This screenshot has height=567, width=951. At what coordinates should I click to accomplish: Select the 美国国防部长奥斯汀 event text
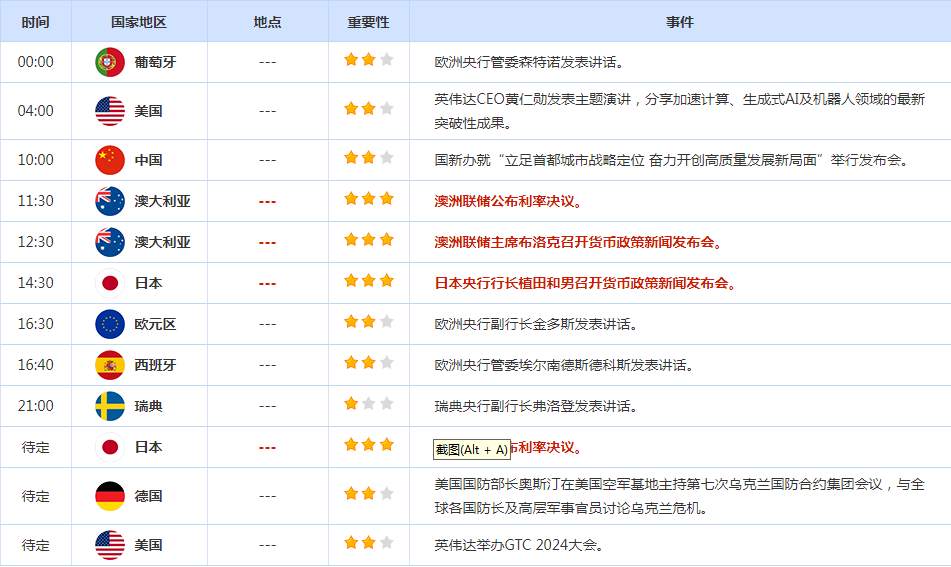click(679, 496)
